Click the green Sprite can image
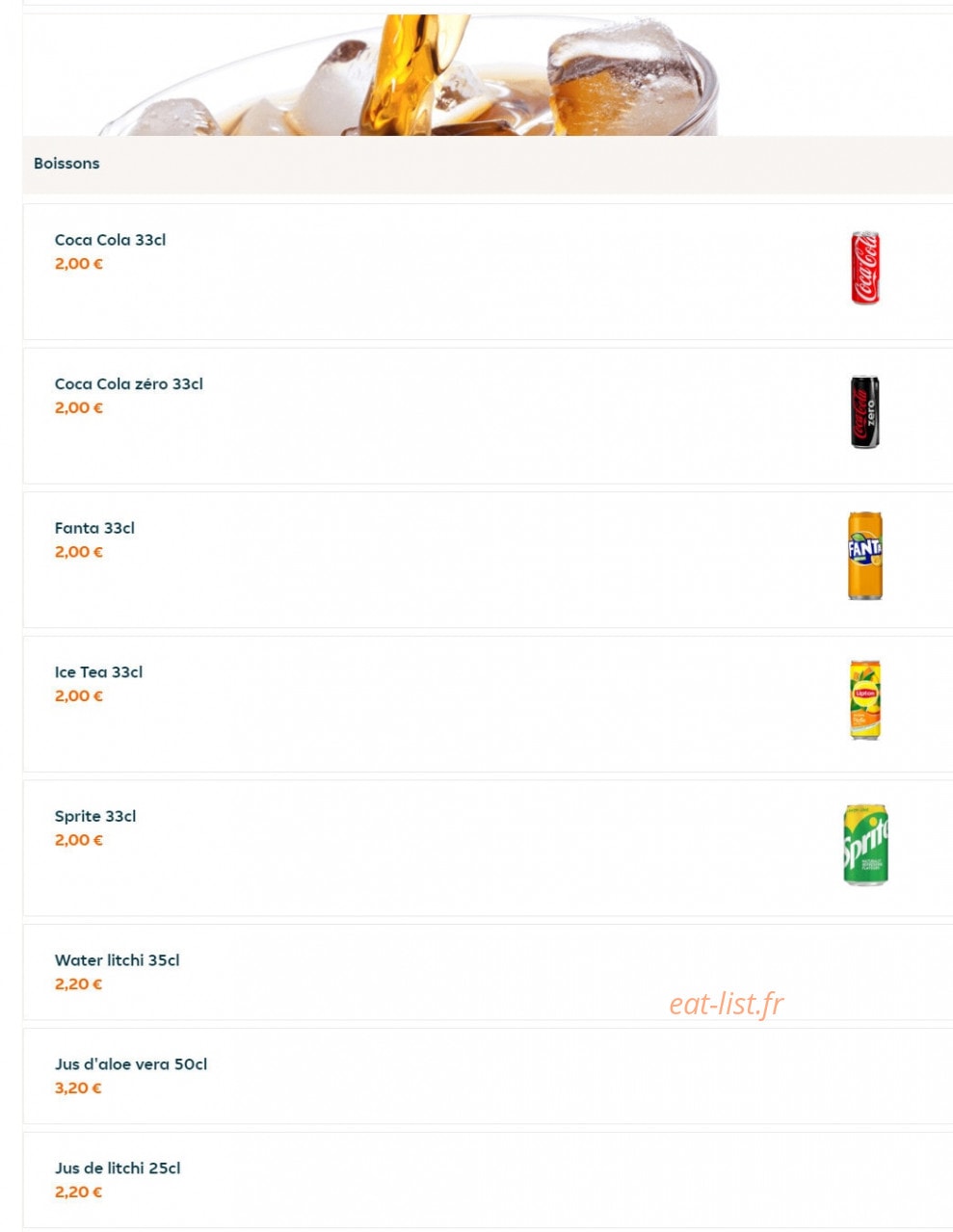 click(x=864, y=845)
